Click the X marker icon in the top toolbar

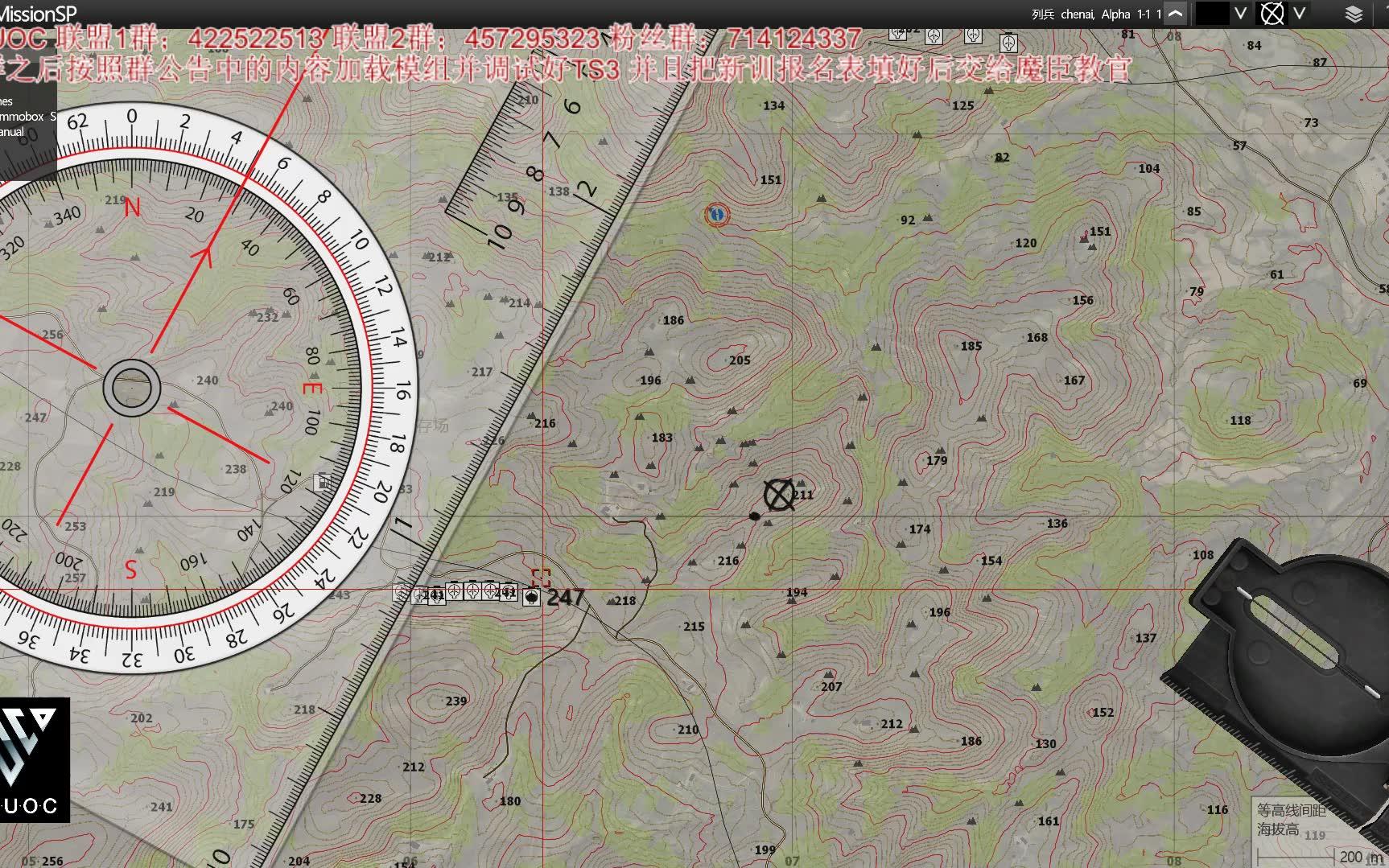(1272, 14)
